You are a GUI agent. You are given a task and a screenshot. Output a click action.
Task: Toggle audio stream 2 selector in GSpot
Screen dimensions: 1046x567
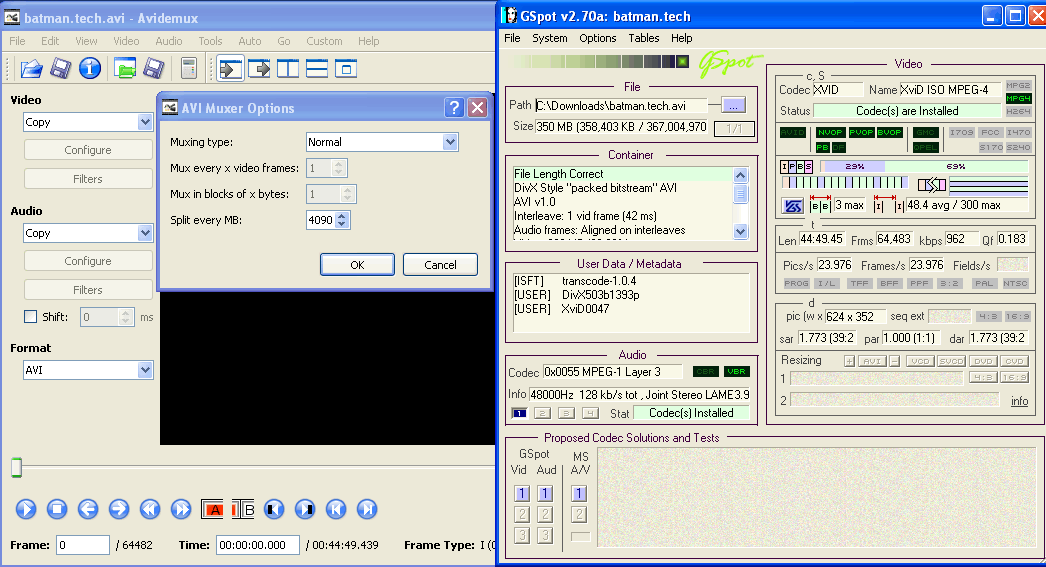(542, 414)
